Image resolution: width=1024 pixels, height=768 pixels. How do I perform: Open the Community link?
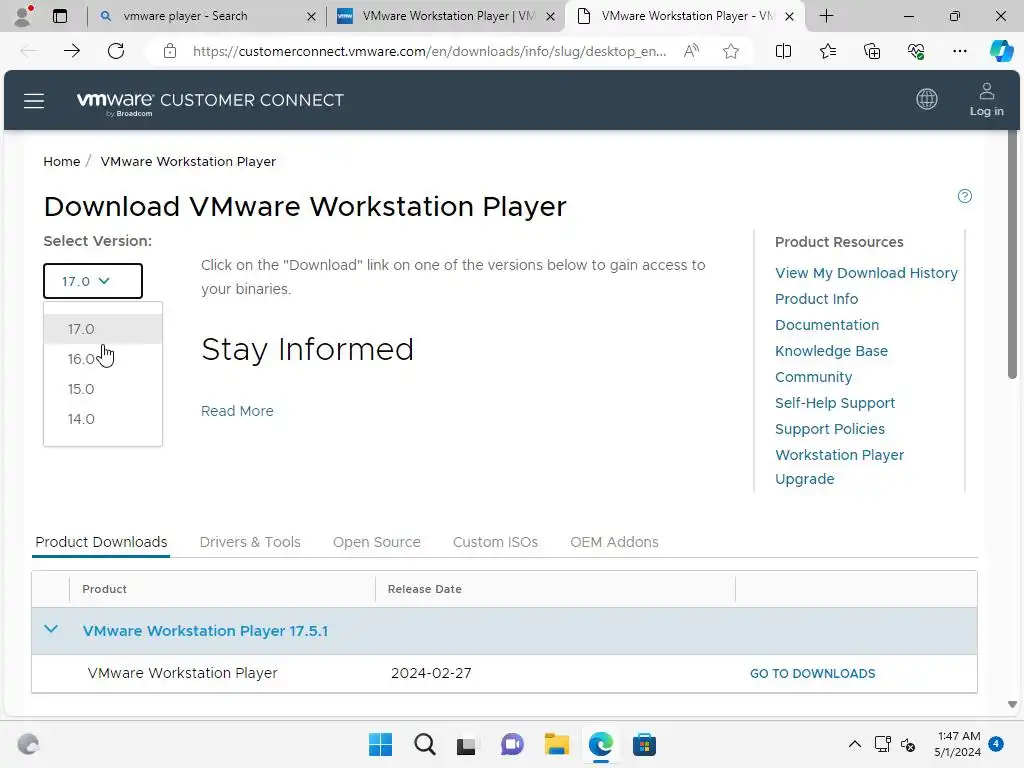click(814, 377)
